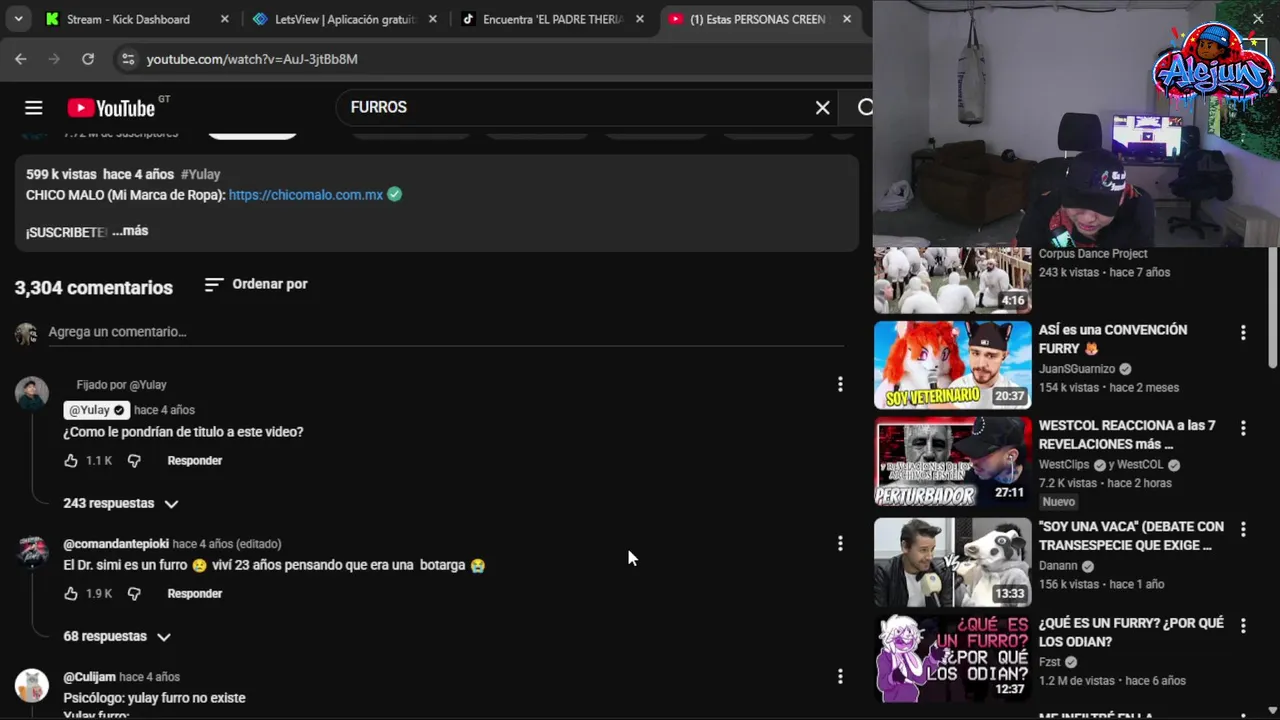Image resolution: width=1280 pixels, height=720 pixels.
Task: Open JuanSGuarnizo channel name
Action: click(1077, 369)
